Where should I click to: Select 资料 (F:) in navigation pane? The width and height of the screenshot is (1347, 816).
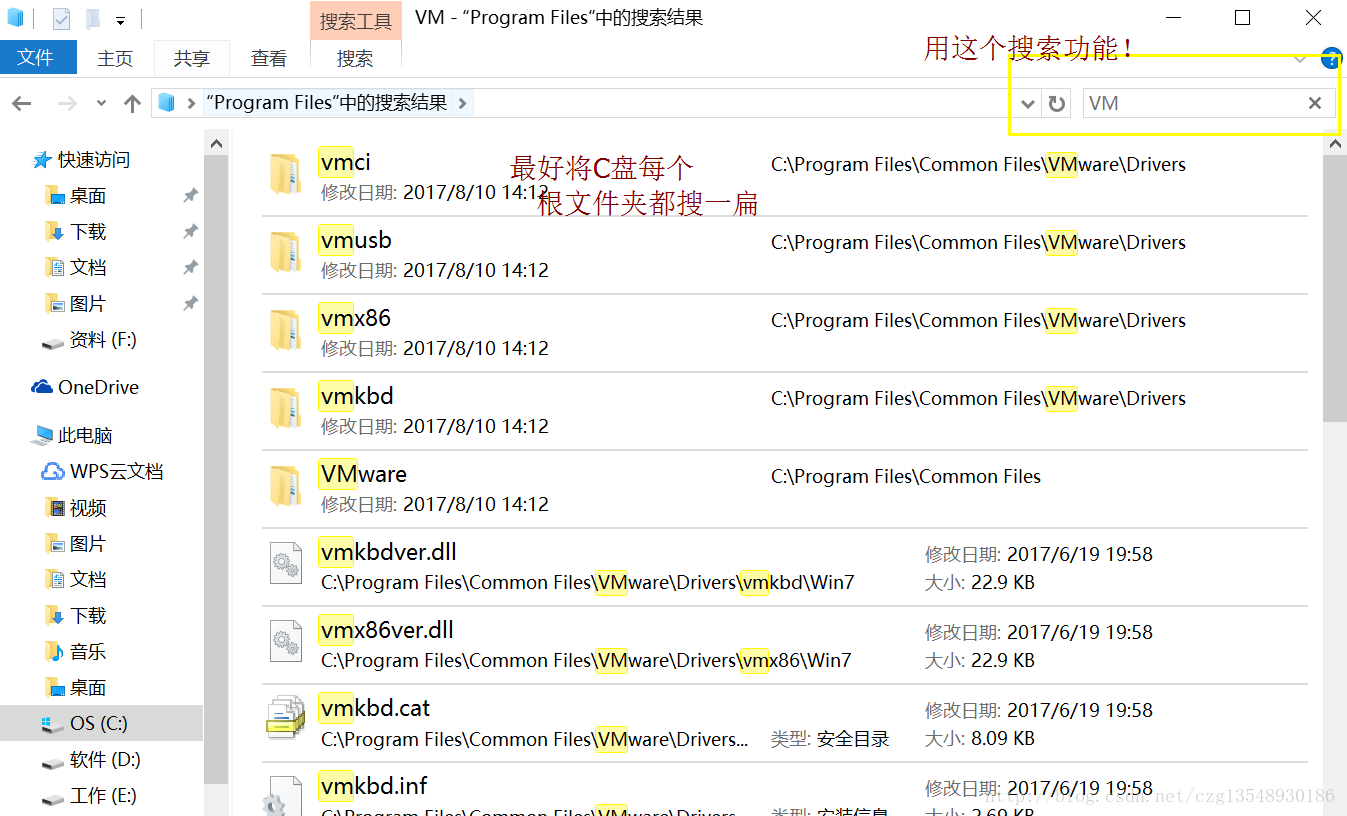coord(103,340)
